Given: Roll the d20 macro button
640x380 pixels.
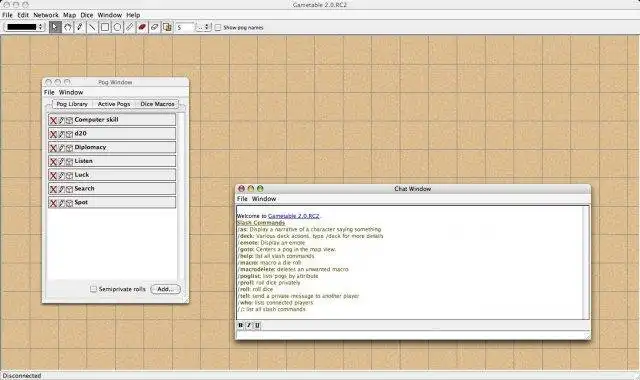Looking at the screenshot, I should pyautogui.click(x=112, y=133).
